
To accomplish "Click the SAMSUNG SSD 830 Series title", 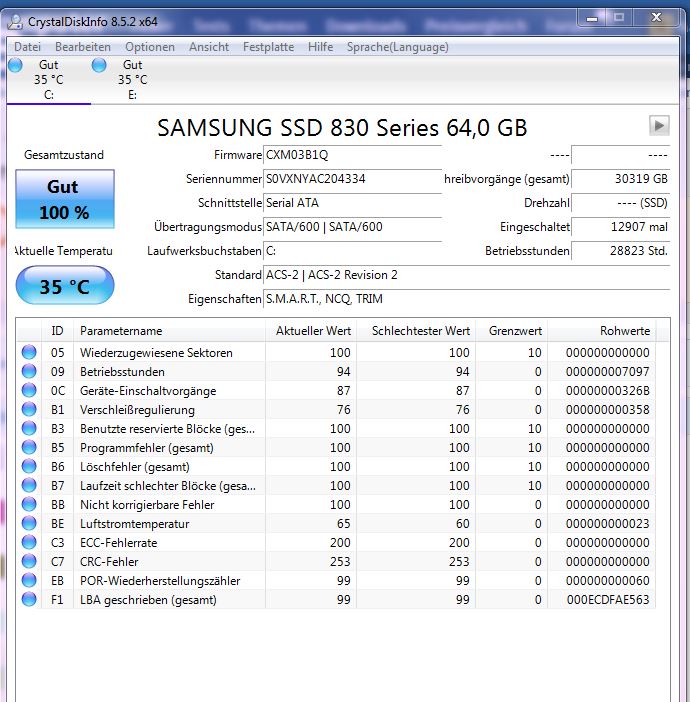I will pos(342,128).
